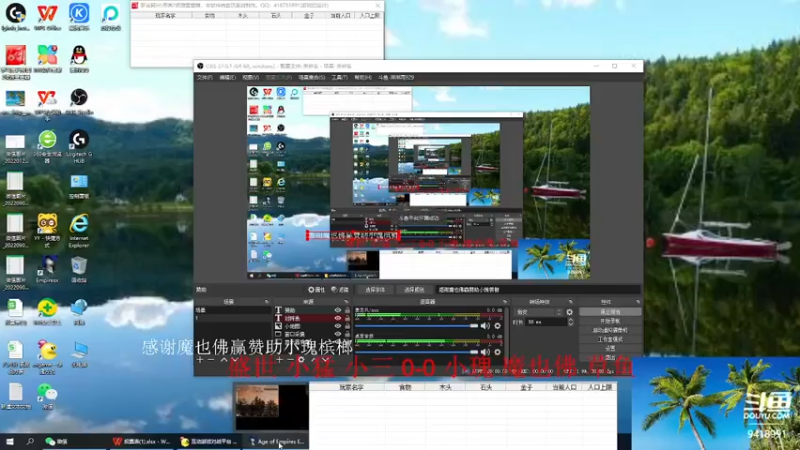
Task: Open OBS Studio desktop shortcut
Action: coord(79,101)
